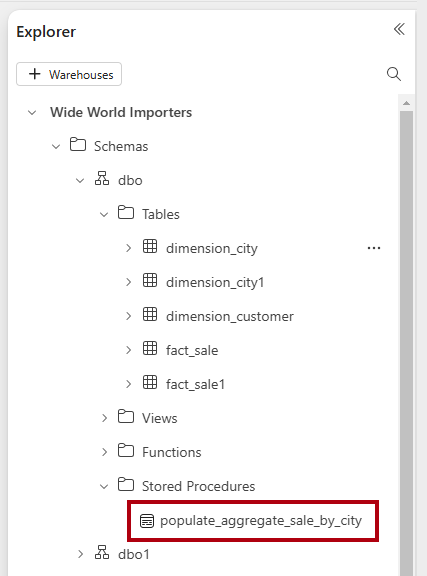Image resolution: width=427 pixels, height=576 pixels.
Task: Select the Wide World Importers warehouse label
Action: (121, 112)
